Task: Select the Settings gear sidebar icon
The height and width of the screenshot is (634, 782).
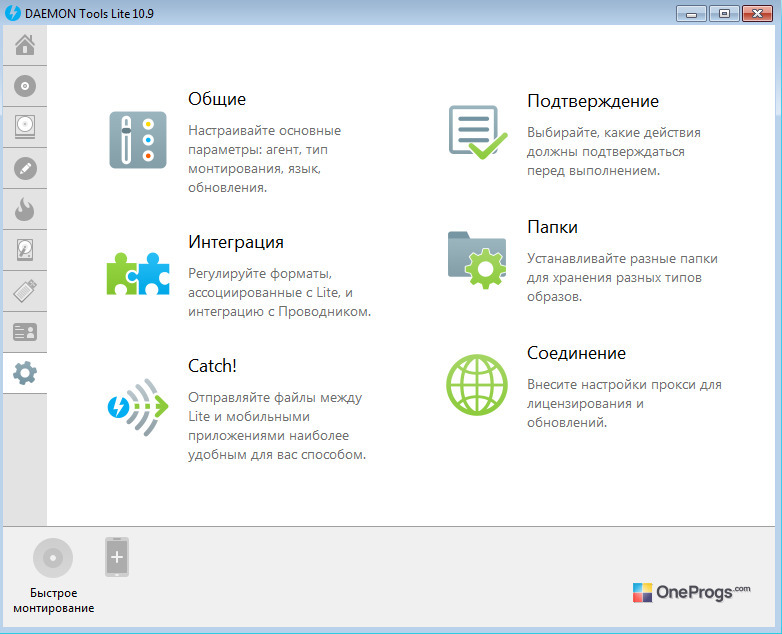Action: point(25,373)
